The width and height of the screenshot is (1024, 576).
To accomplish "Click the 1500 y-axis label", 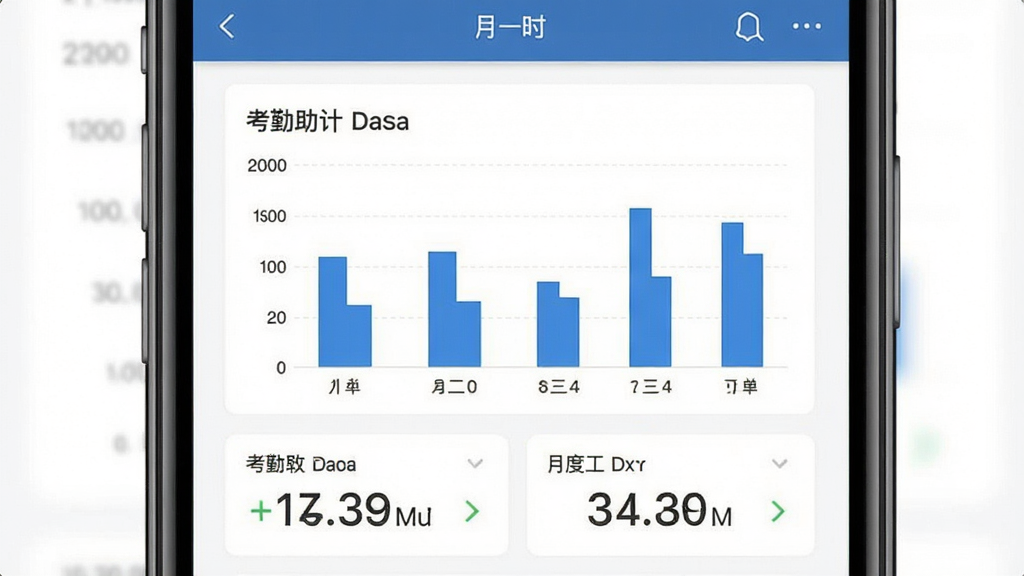I will tap(269, 216).
